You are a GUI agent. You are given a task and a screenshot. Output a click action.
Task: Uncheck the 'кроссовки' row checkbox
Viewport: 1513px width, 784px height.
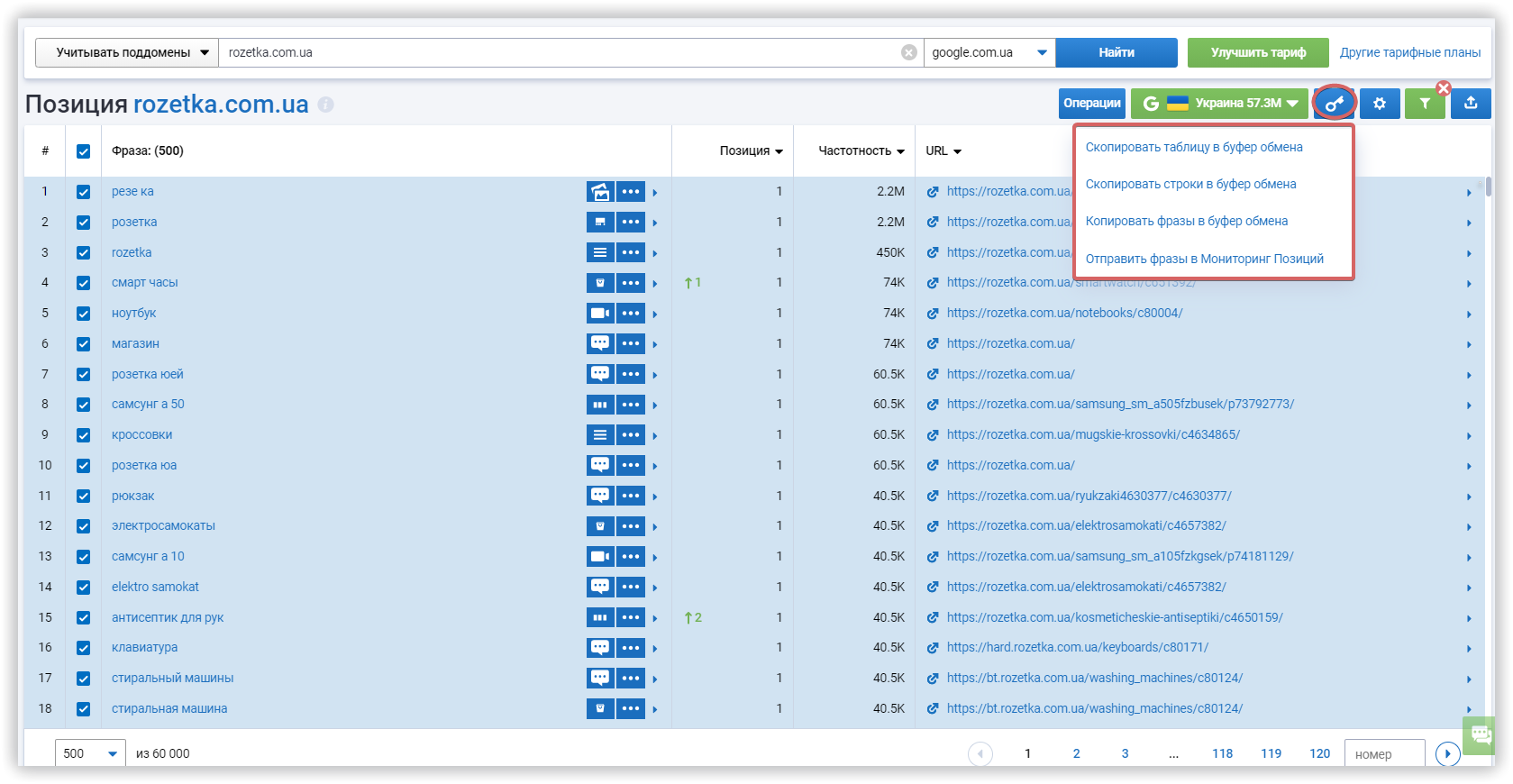(83, 435)
